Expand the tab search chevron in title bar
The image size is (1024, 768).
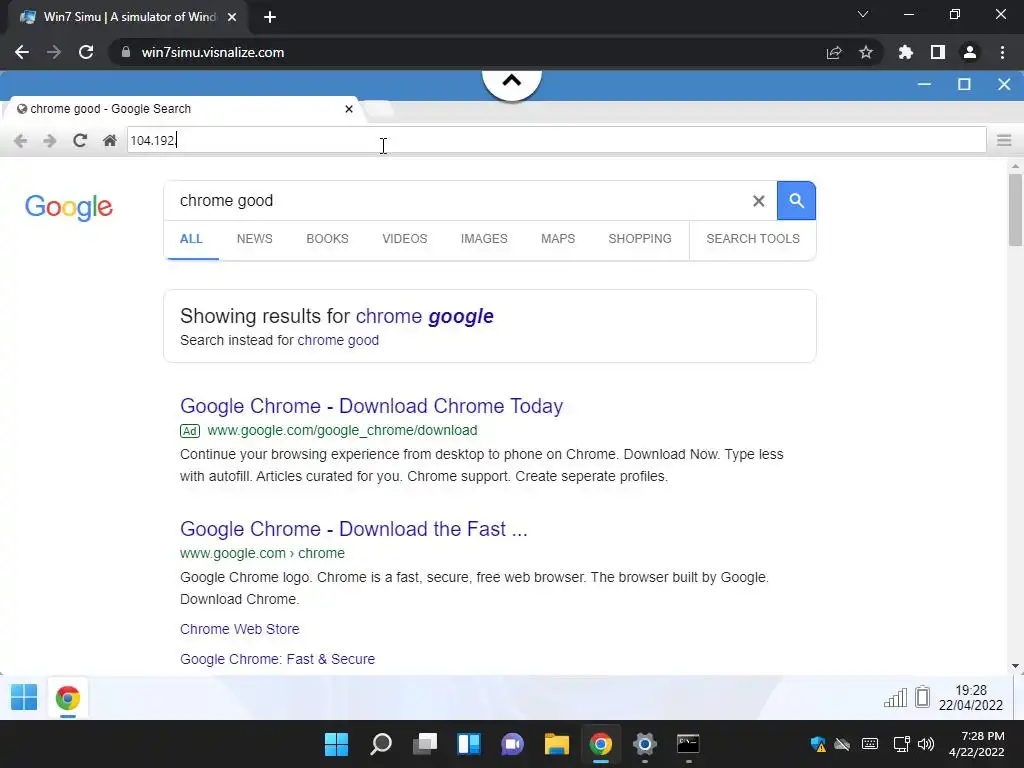click(863, 14)
